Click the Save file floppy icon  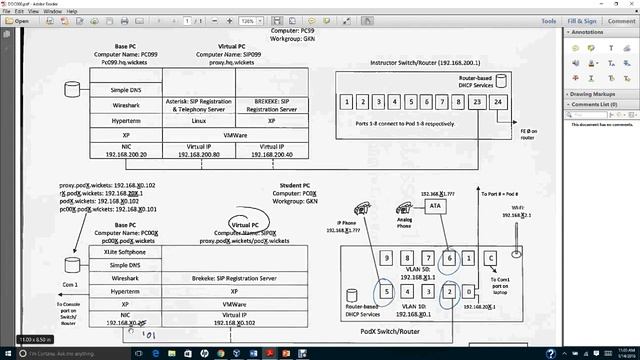click(x=109, y=21)
